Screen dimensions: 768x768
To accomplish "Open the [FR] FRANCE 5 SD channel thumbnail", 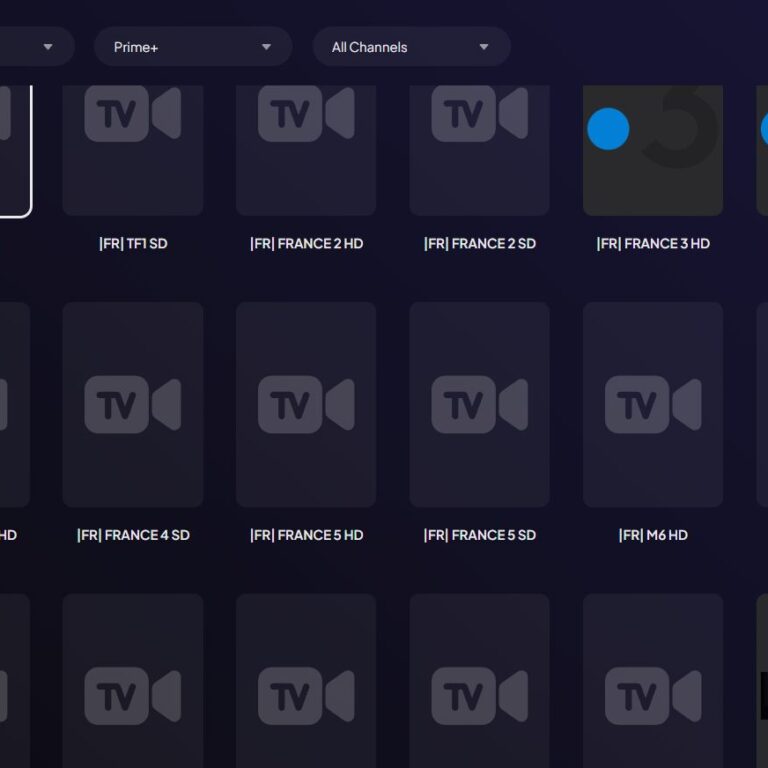I will (480, 405).
